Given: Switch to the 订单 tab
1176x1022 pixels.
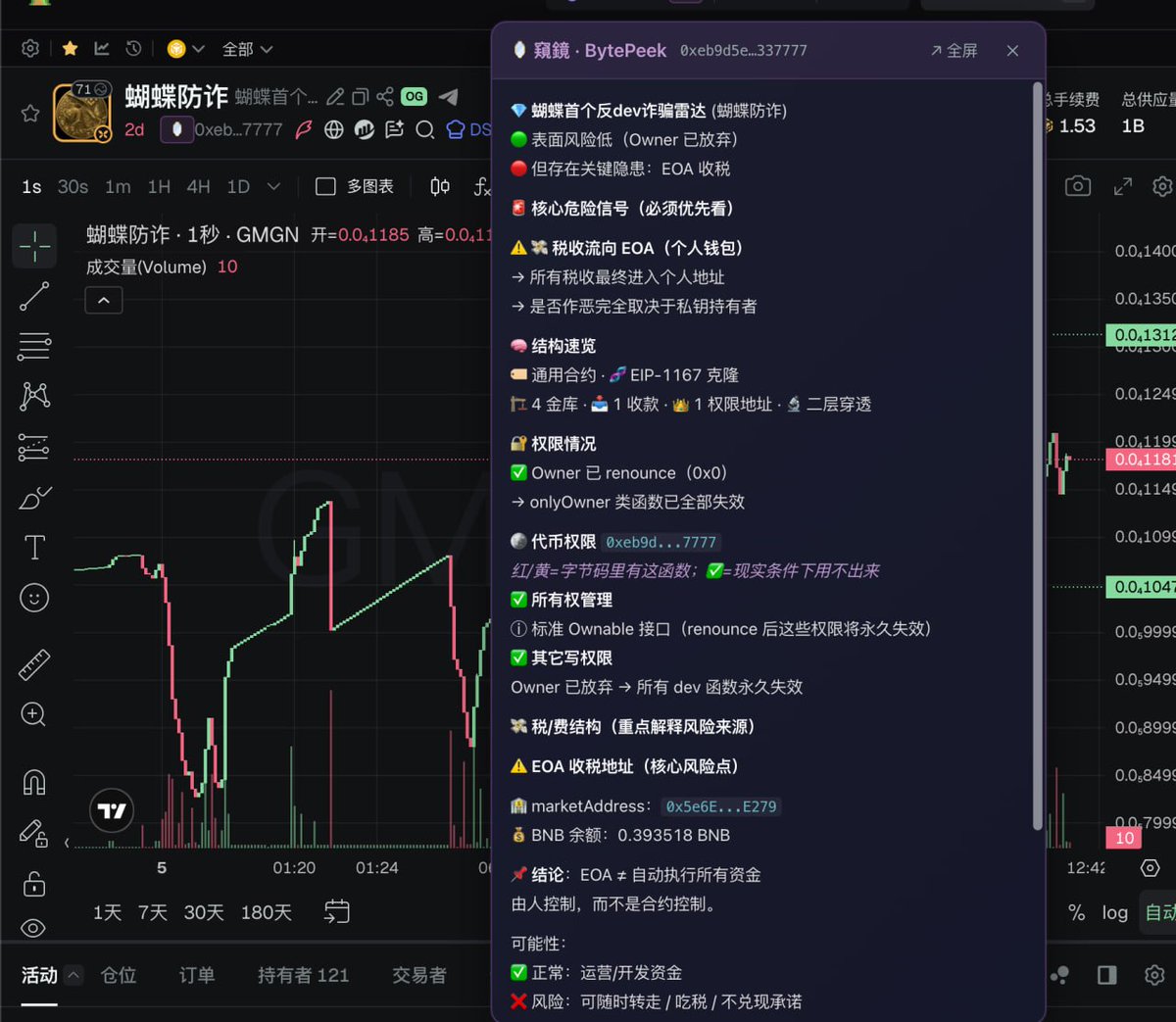Looking at the screenshot, I should [x=197, y=975].
